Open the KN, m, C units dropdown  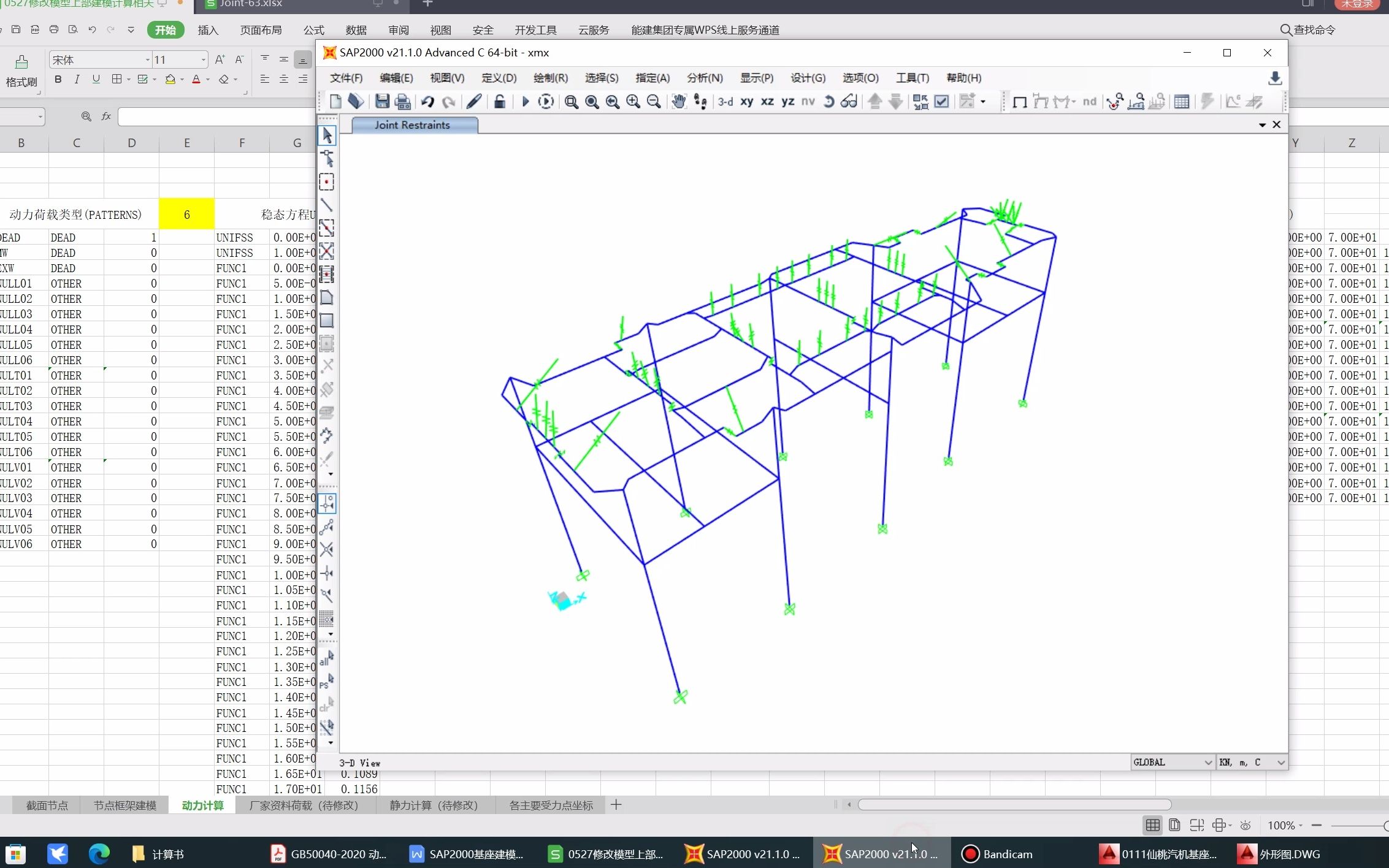point(1280,762)
